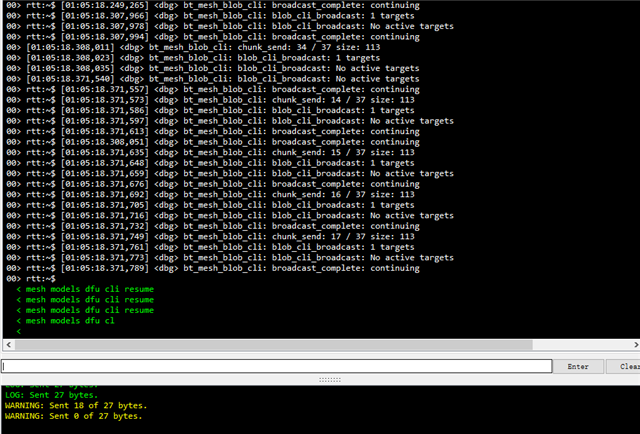Click the partially visible Clear button
640x434 pixels.
pyautogui.click(x=623, y=366)
